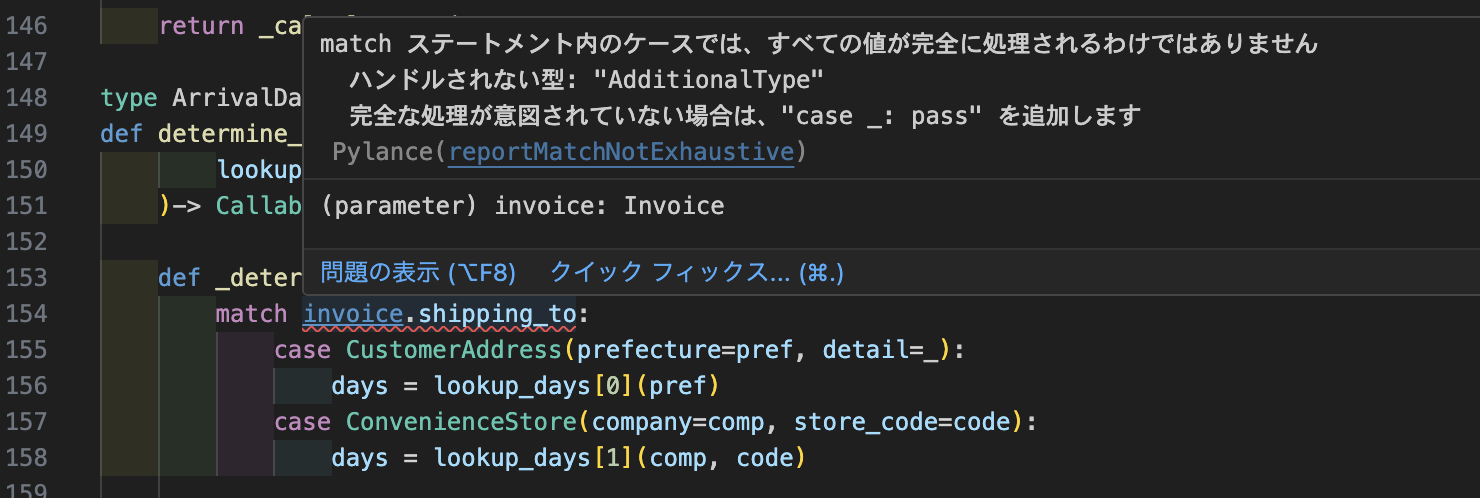
Task: Click 'Pylance' source label in popup
Action: tap(383, 151)
